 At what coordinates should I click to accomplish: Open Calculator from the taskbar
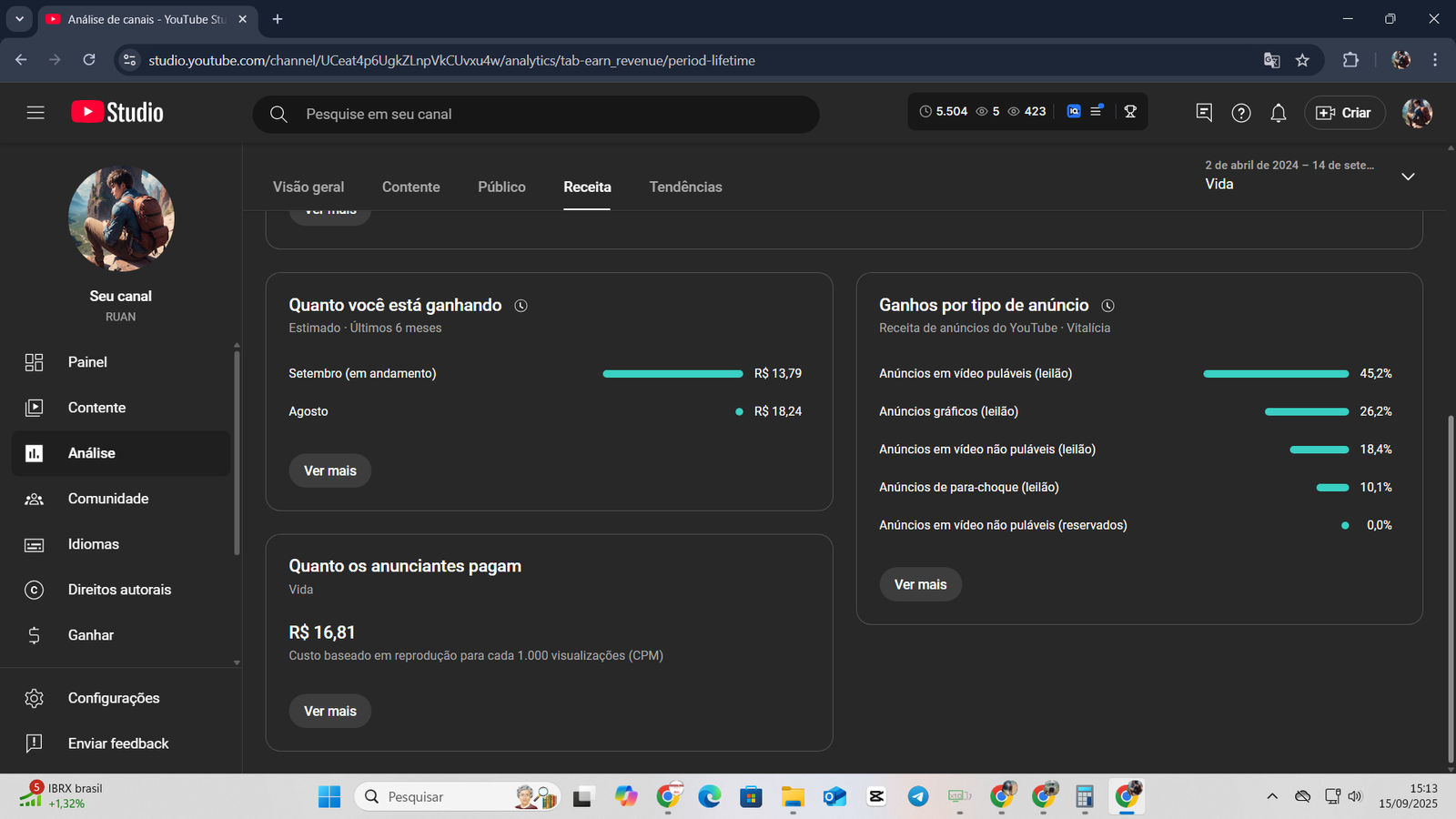(1084, 797)
